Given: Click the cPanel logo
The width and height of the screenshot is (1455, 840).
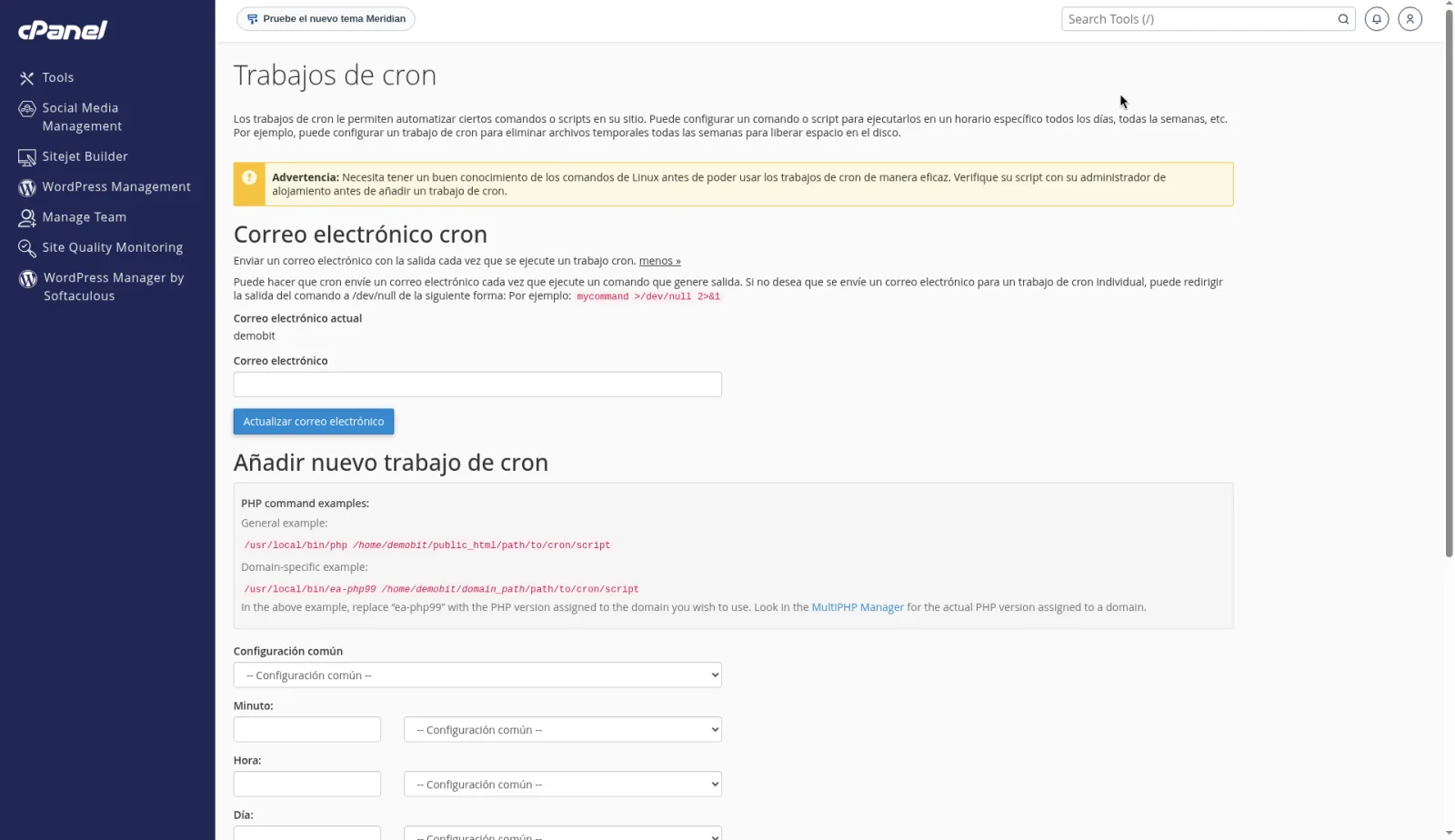Looking at the screenshot, I should tap(63, 30).
